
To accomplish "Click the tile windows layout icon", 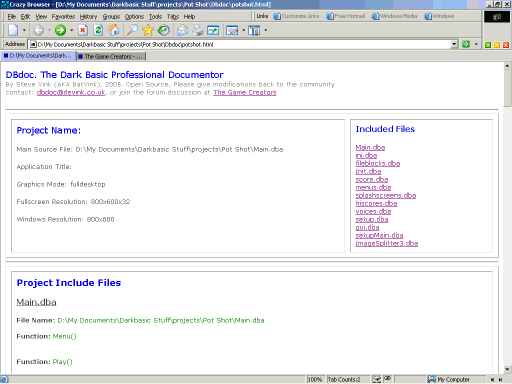I will point(254,30).
